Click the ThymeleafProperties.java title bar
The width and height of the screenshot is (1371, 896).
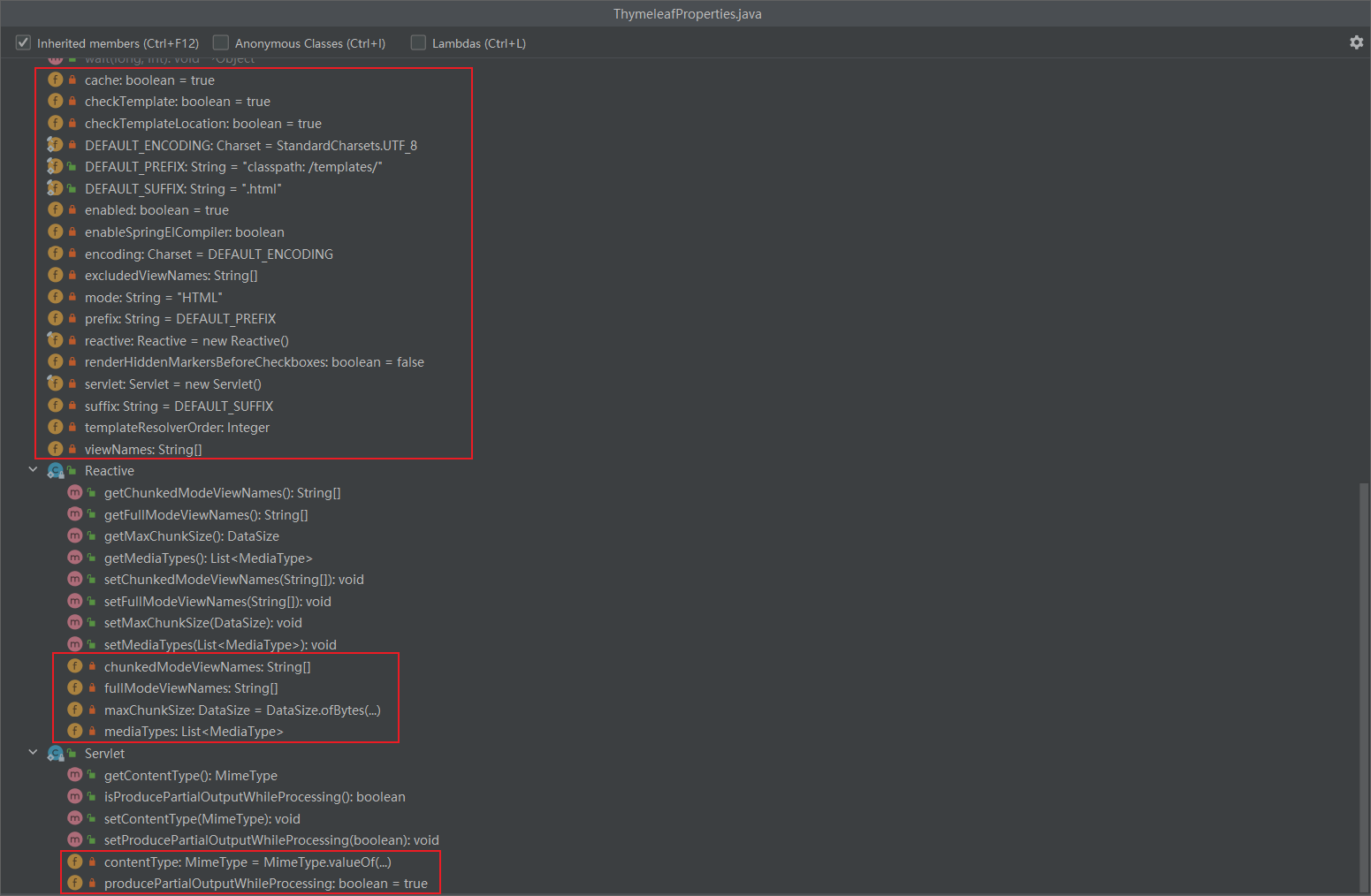(x=687, y=13)
